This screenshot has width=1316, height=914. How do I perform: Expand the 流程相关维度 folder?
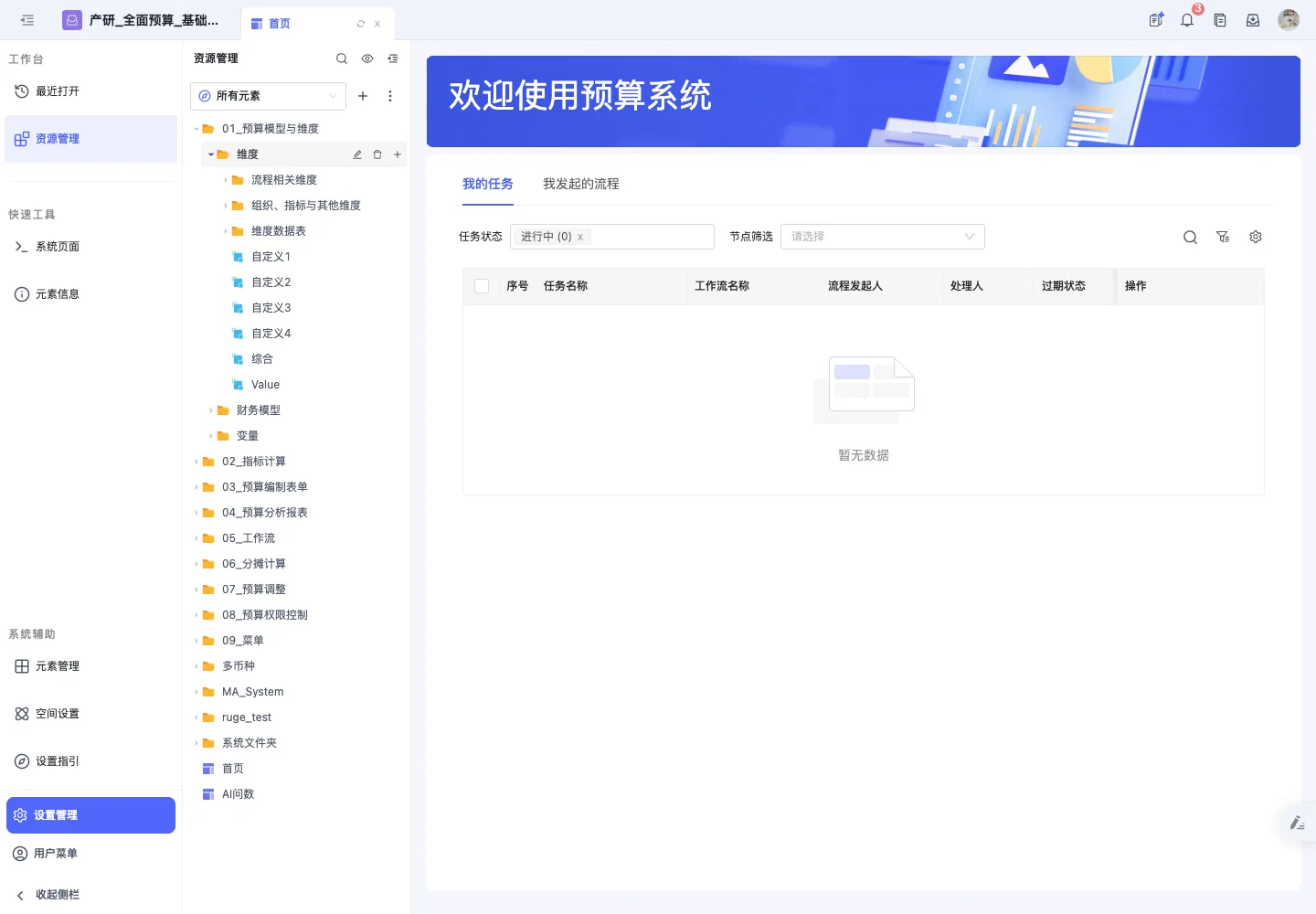[226, 180]
